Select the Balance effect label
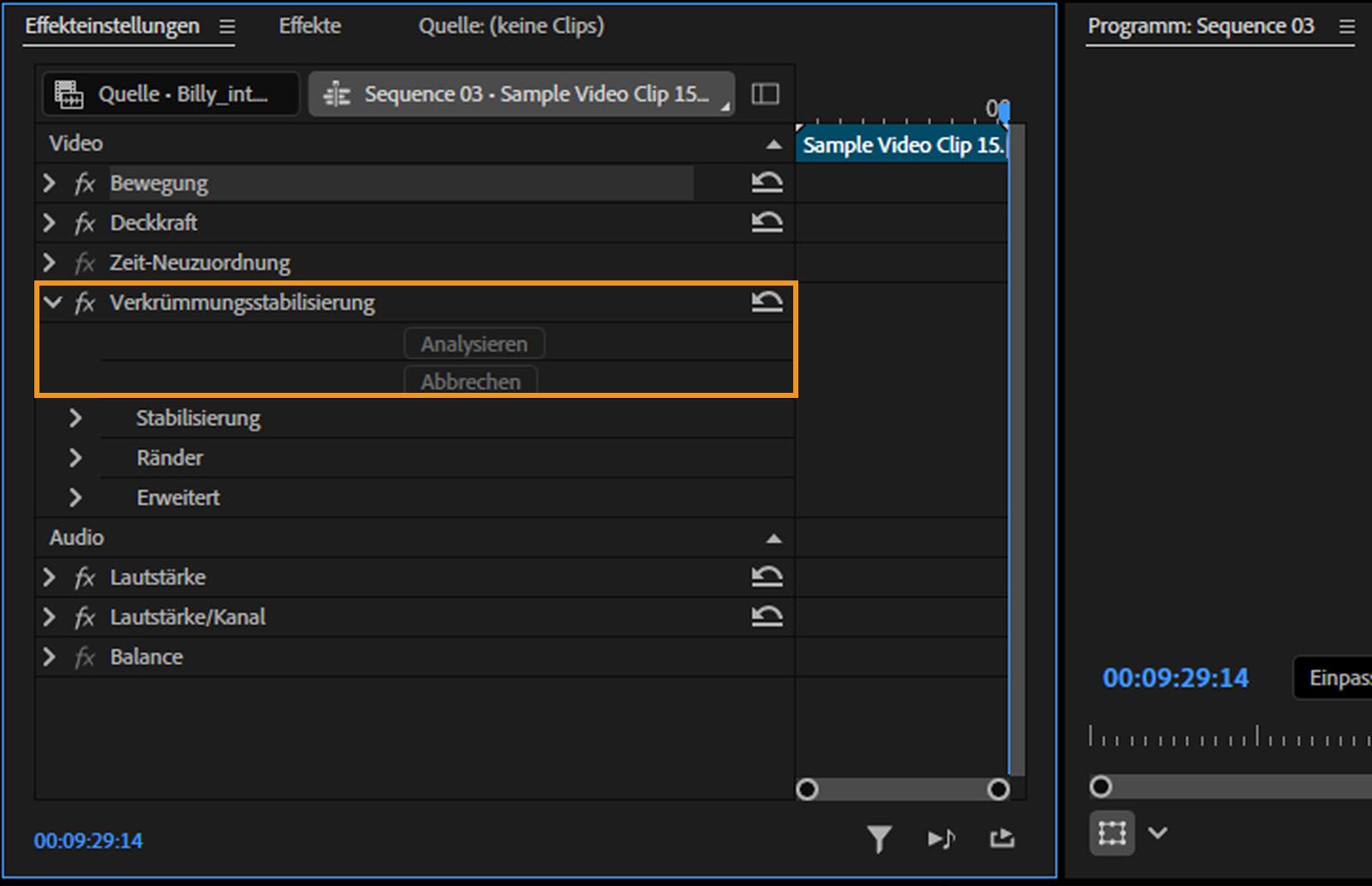Screen dimensions: 1372x886 (x=146, y=657)
